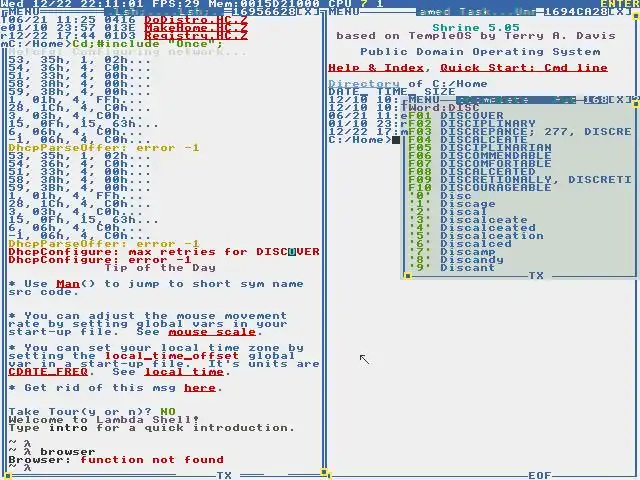Open the CDATE_FREQ link

pyautogui.click(x=48, y=372)
